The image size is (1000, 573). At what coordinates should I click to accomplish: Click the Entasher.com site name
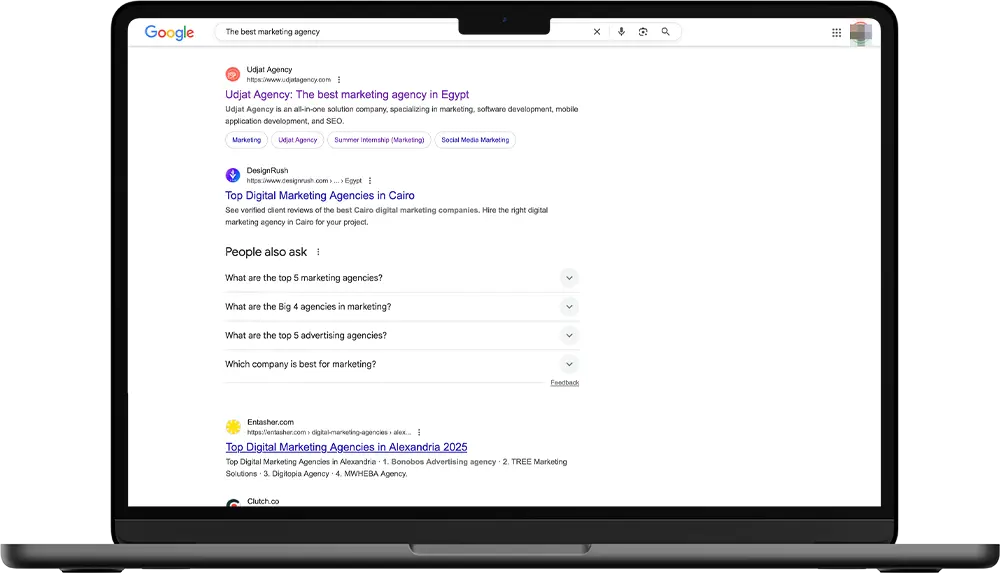pos(270,422)
